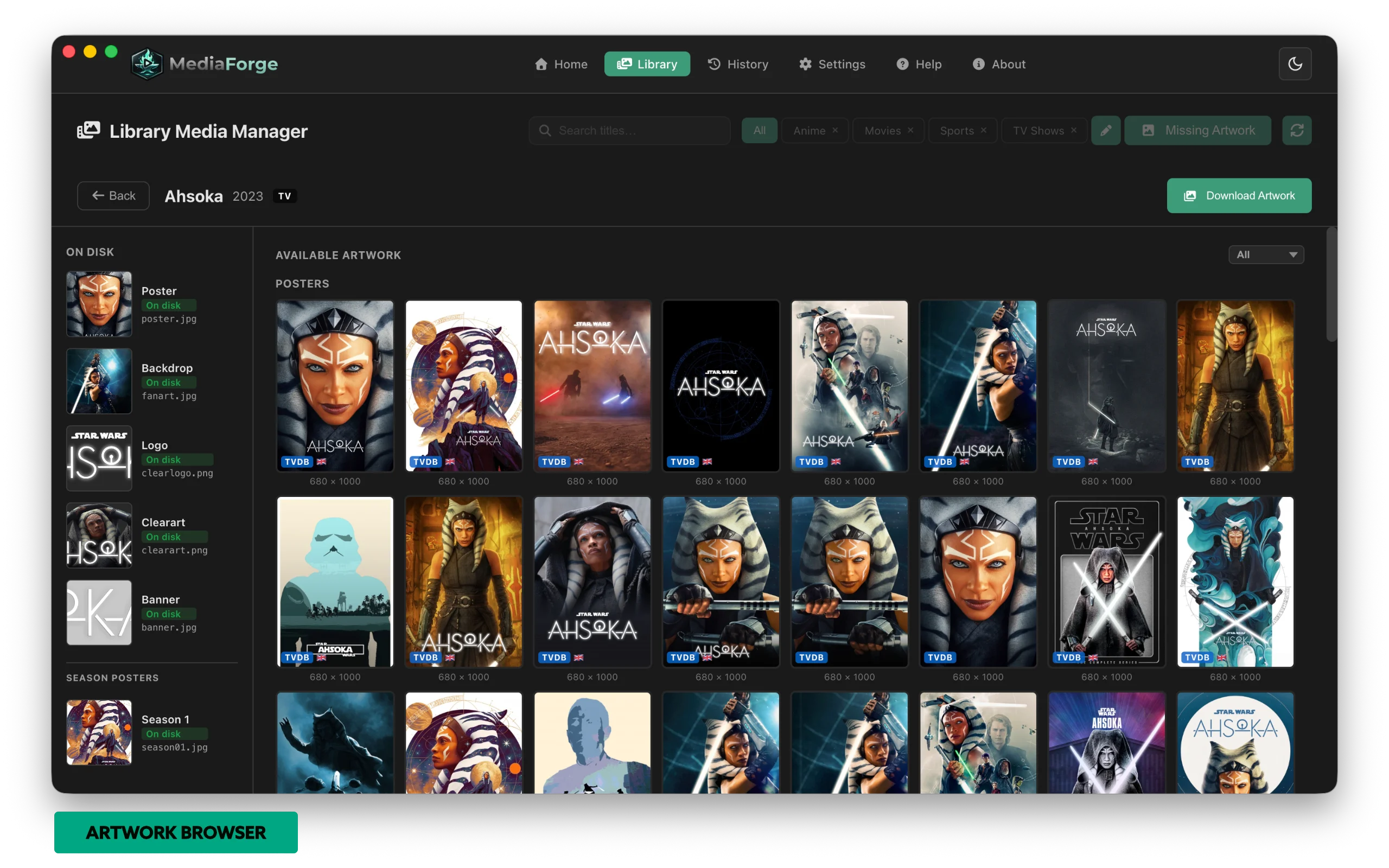1389x868 pixels.
Task: Click the History clock icon
Action: (714, 65)
